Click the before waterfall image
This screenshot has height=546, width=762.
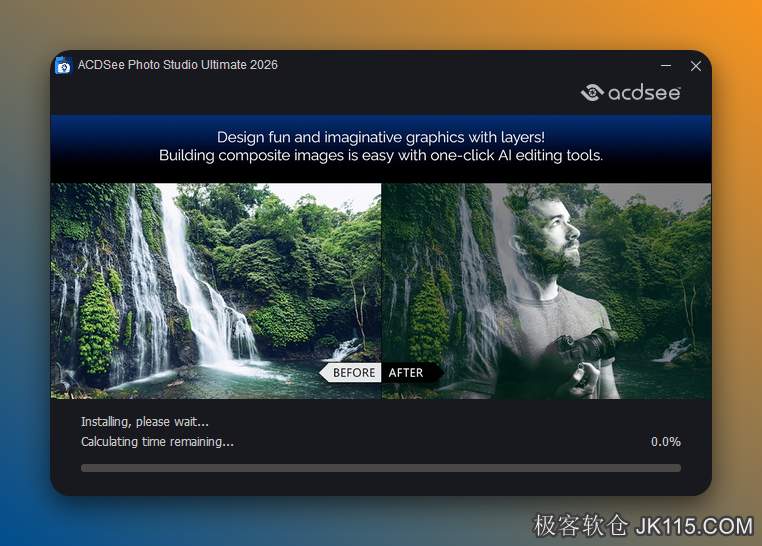(x=216, y=290)
